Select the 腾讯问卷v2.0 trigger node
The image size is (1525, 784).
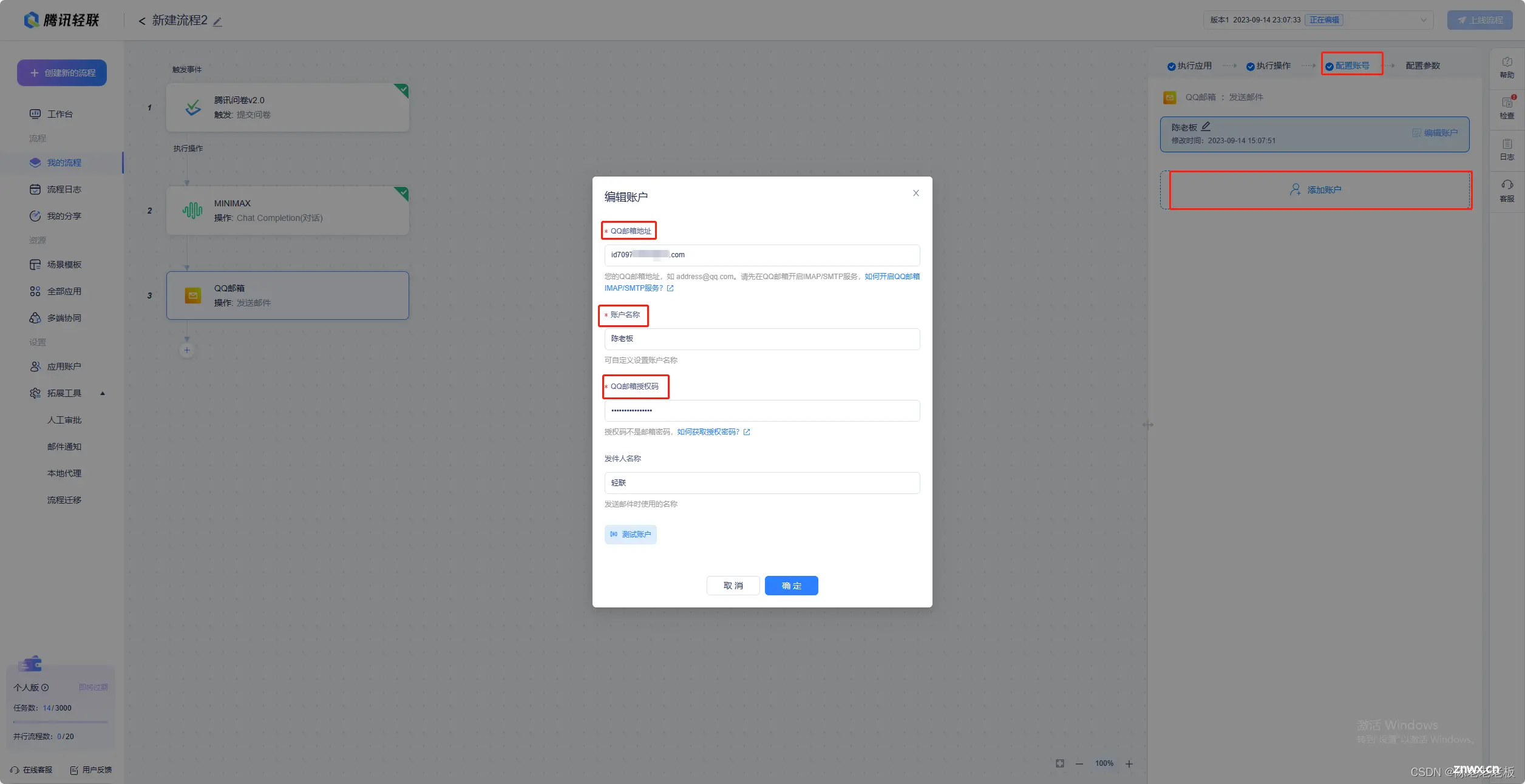click(288, 107)
